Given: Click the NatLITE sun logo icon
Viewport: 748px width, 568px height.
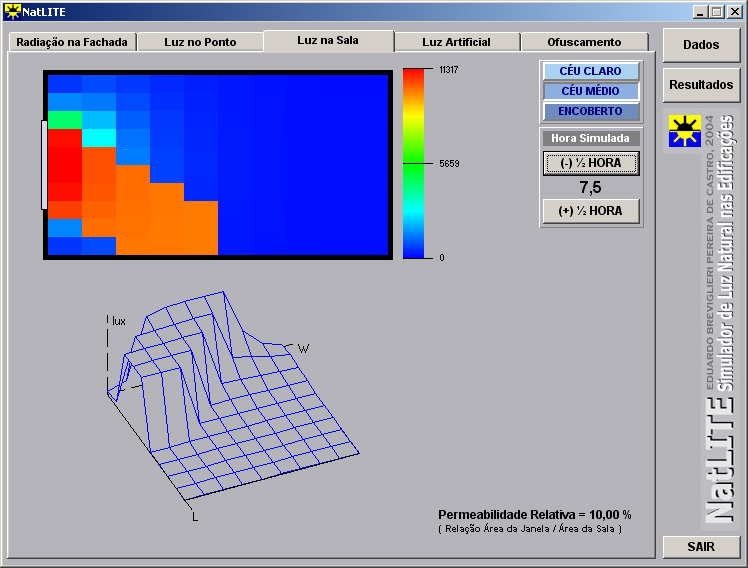Looking at the screenshot, I should pos(685,131).
